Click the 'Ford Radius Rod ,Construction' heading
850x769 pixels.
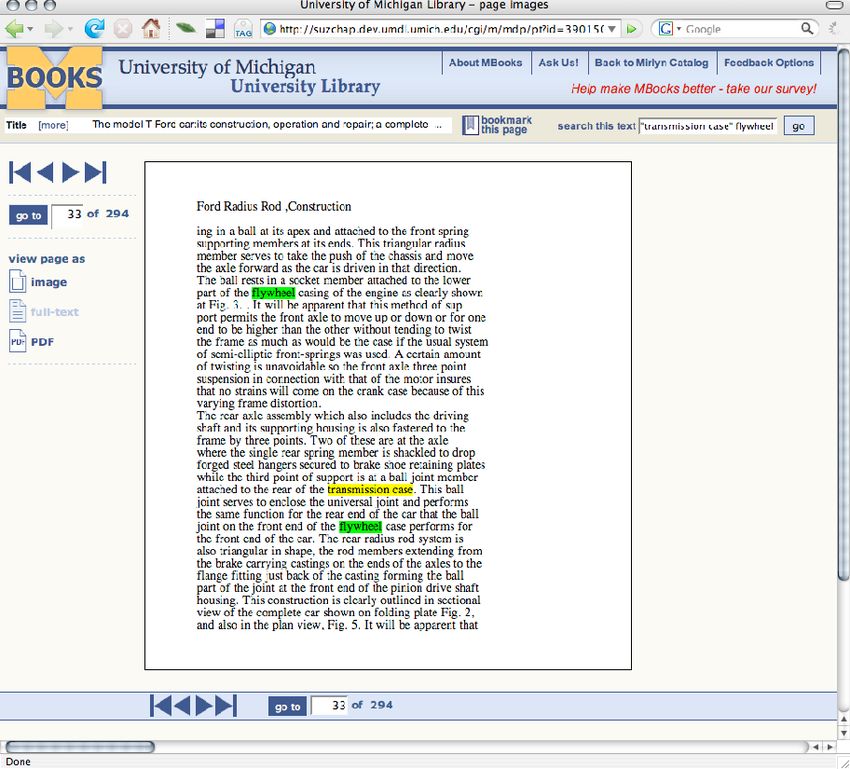point(274,206)
